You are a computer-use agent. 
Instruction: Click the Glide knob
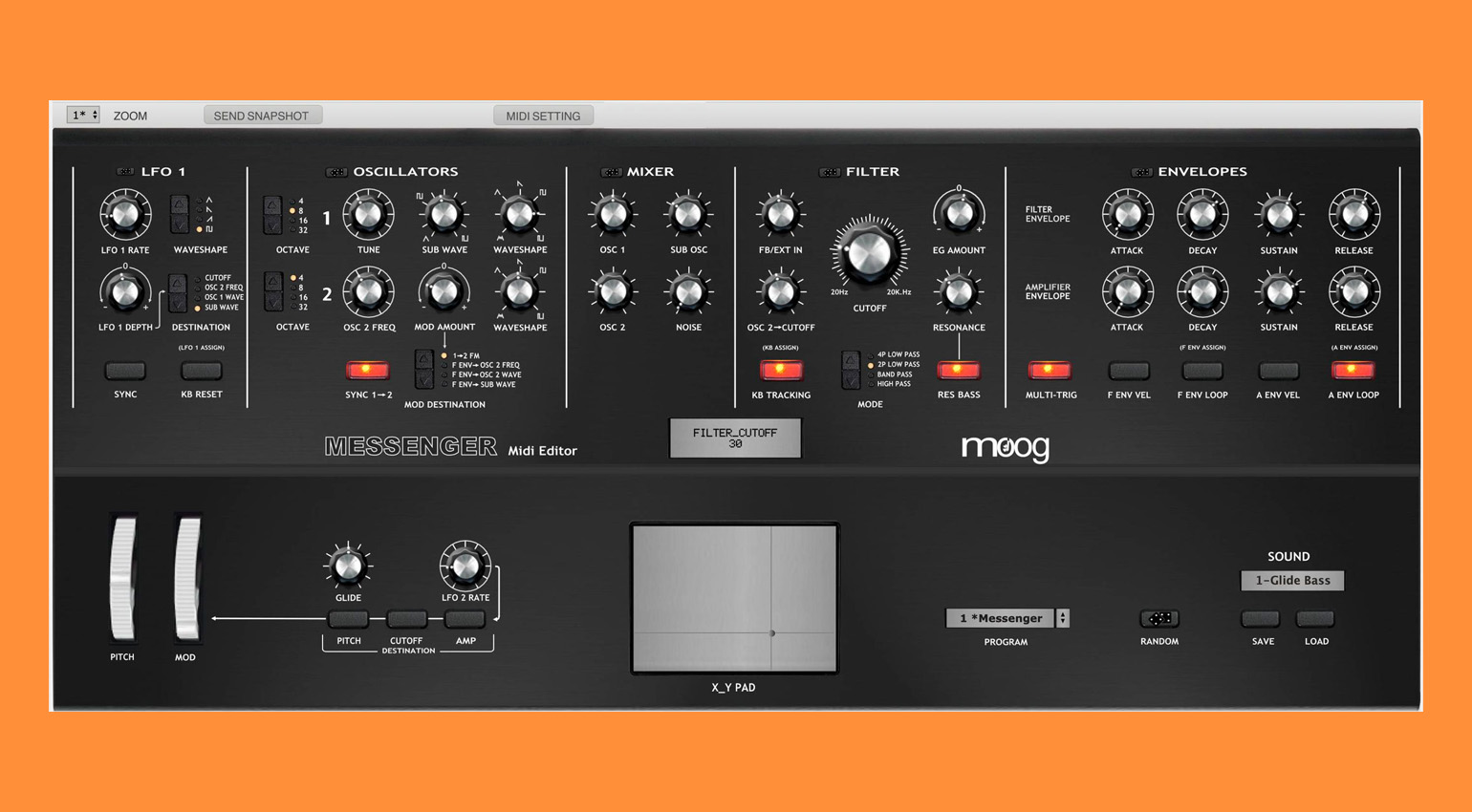(x=348, y=566)
